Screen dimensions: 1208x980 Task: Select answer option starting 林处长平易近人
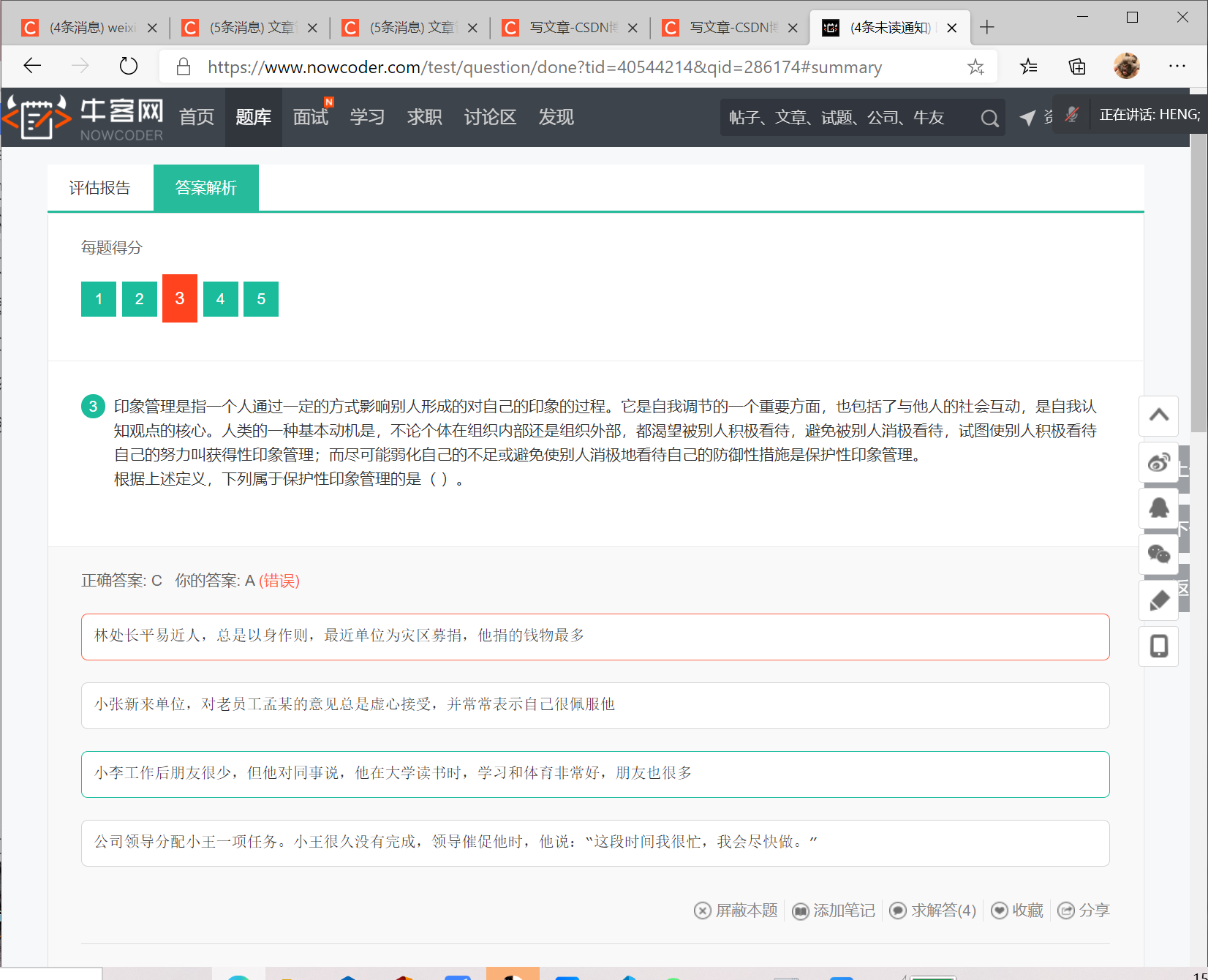pos(595,637)
